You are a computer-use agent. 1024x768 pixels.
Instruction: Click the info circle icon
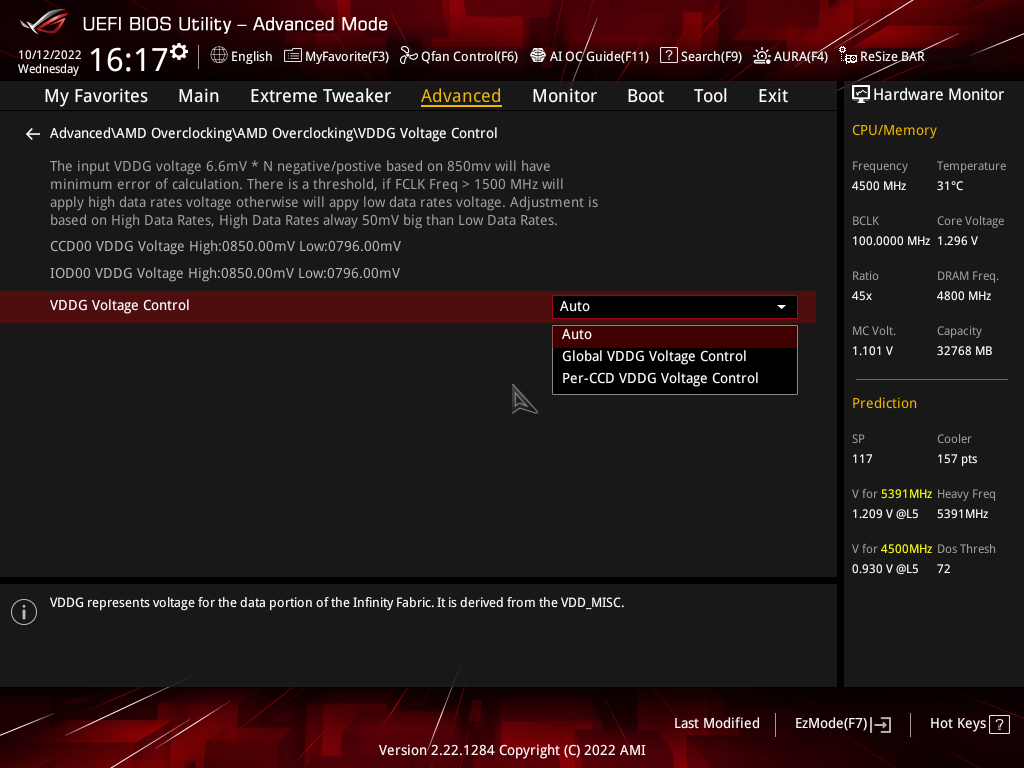pyautogui.click(x=24, y=612)
